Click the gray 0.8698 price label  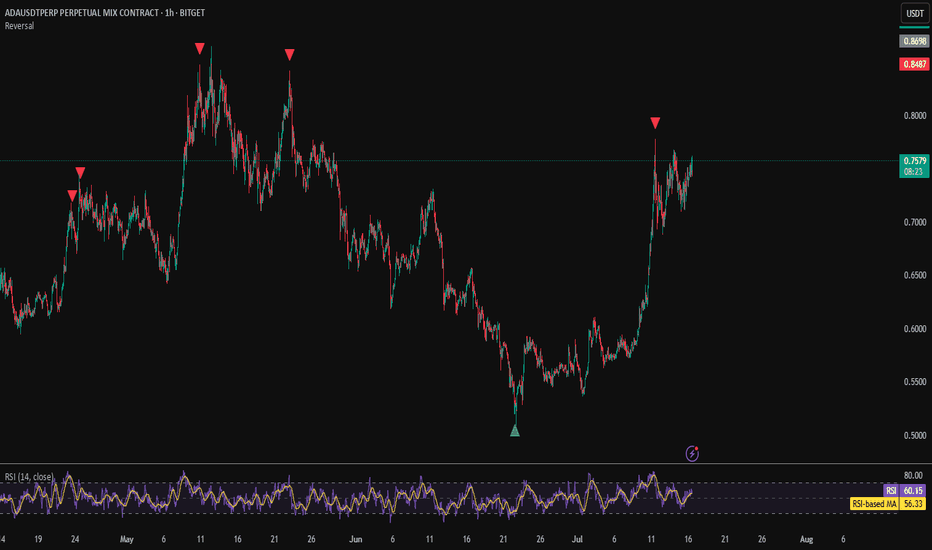pos(914,41)
